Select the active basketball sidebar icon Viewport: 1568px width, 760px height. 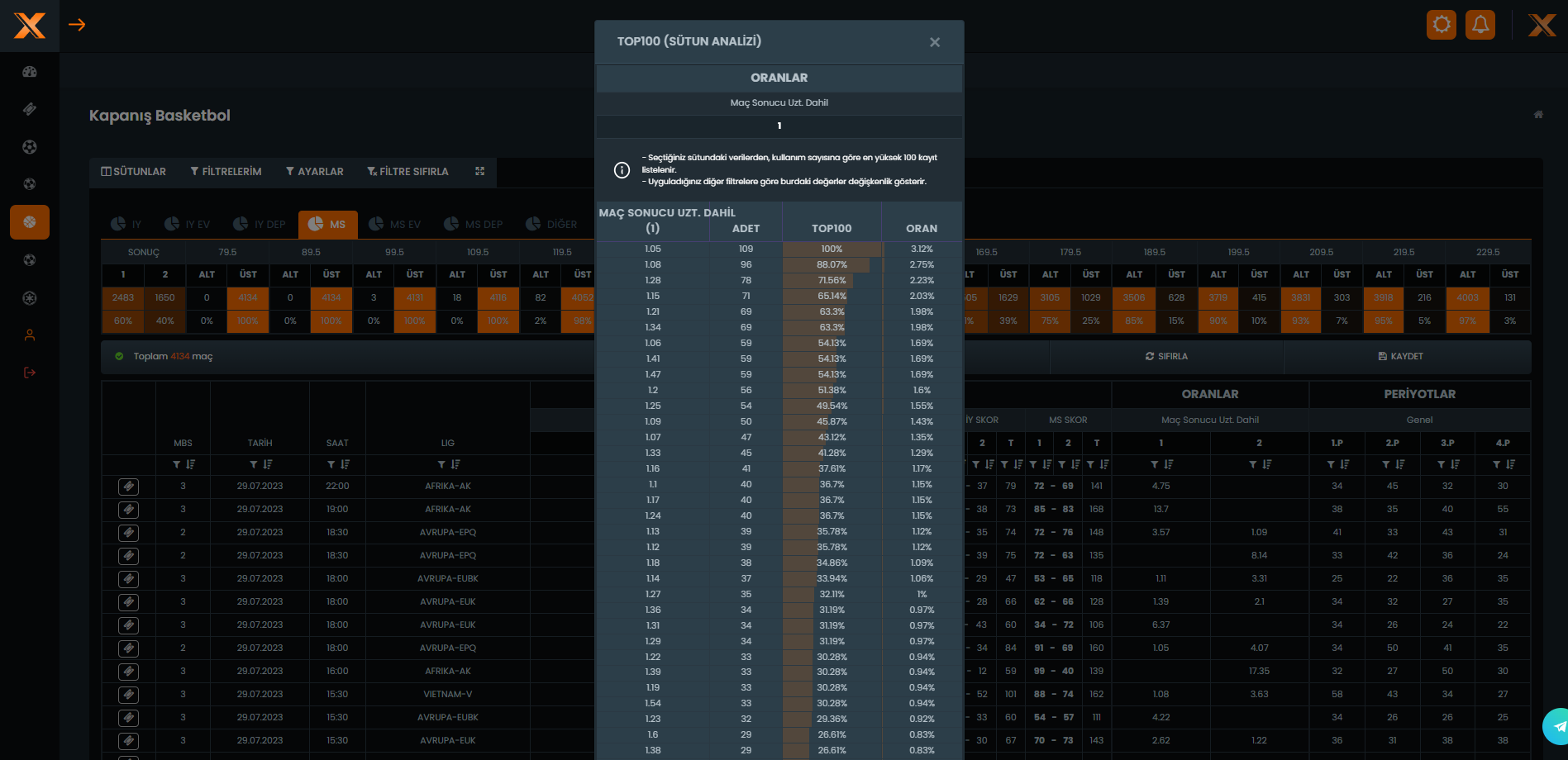(x=30, y=222)
